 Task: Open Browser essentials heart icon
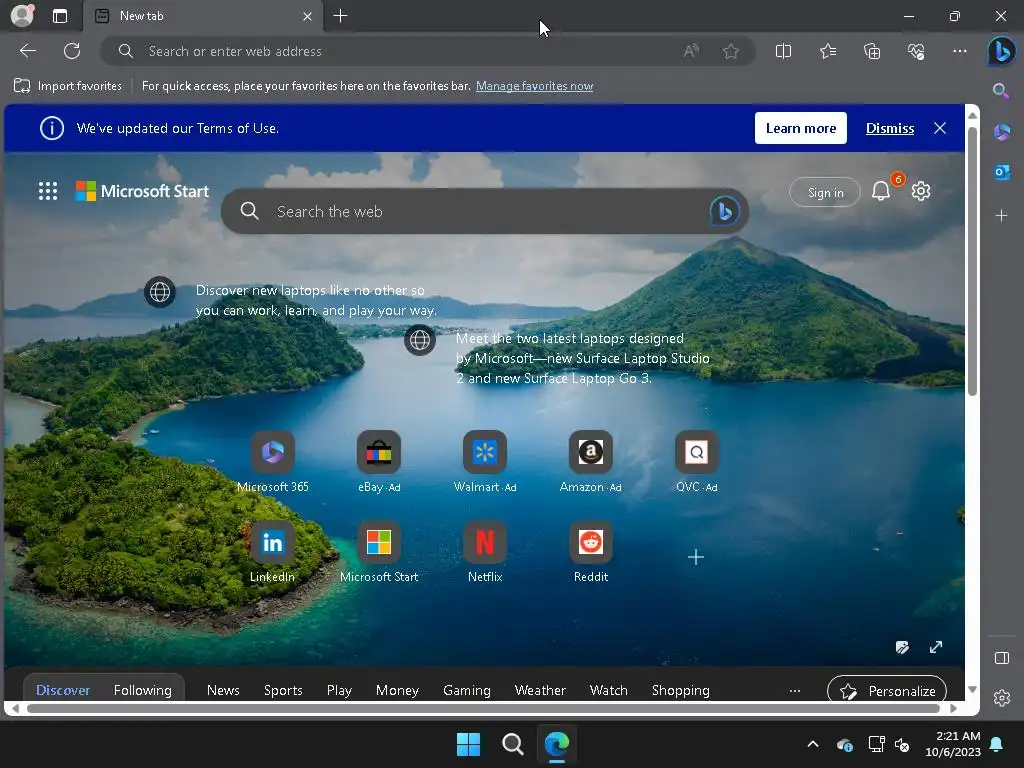[x=916, y=51]
